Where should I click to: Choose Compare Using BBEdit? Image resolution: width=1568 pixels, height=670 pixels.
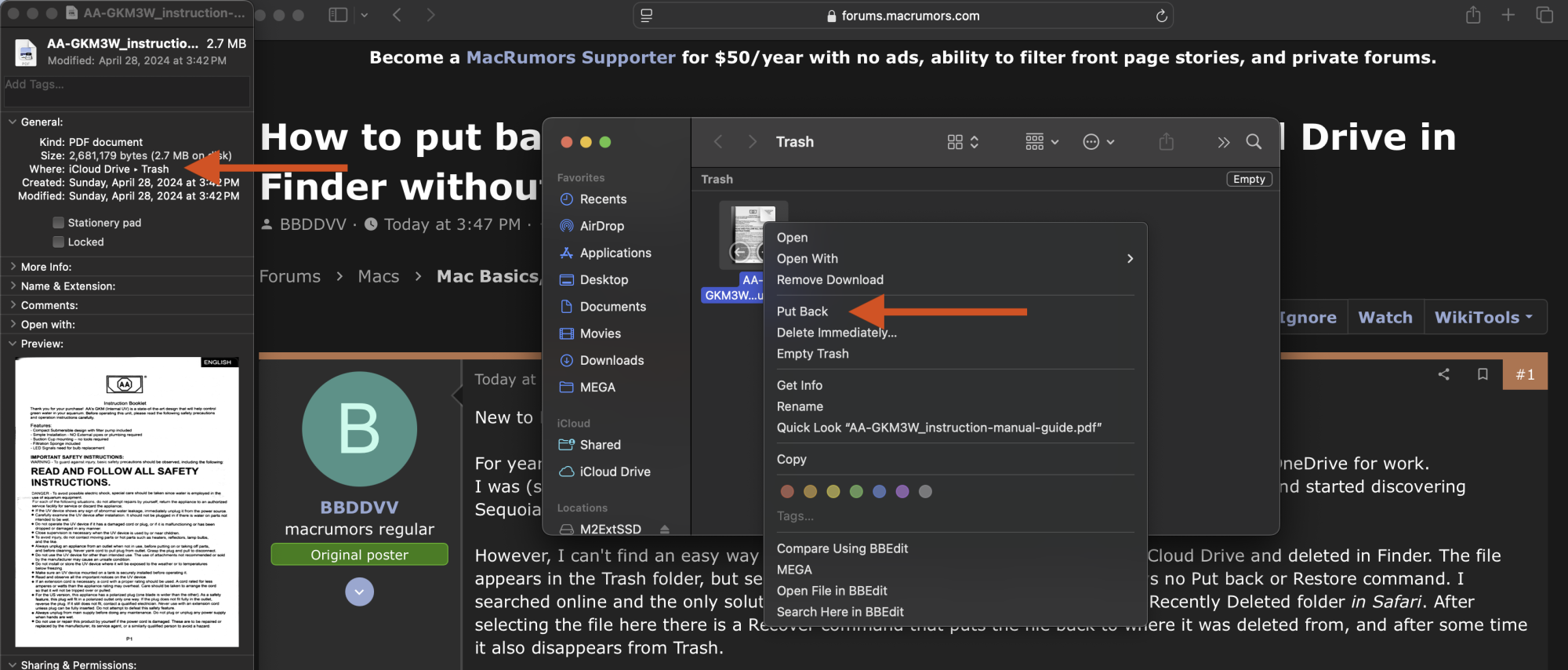[x=842, y=548]
